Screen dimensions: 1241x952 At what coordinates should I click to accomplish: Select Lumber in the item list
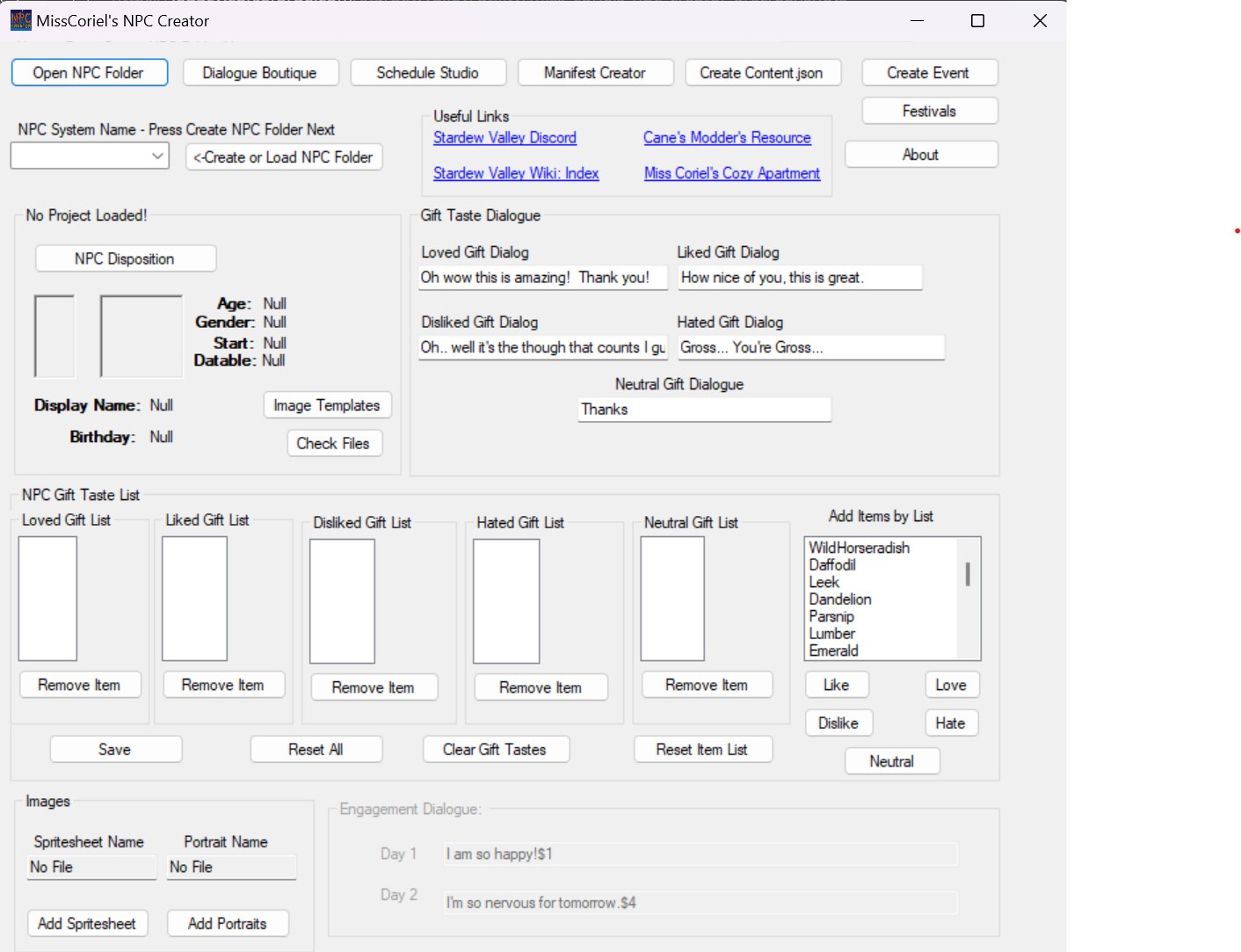pos(832,634)
